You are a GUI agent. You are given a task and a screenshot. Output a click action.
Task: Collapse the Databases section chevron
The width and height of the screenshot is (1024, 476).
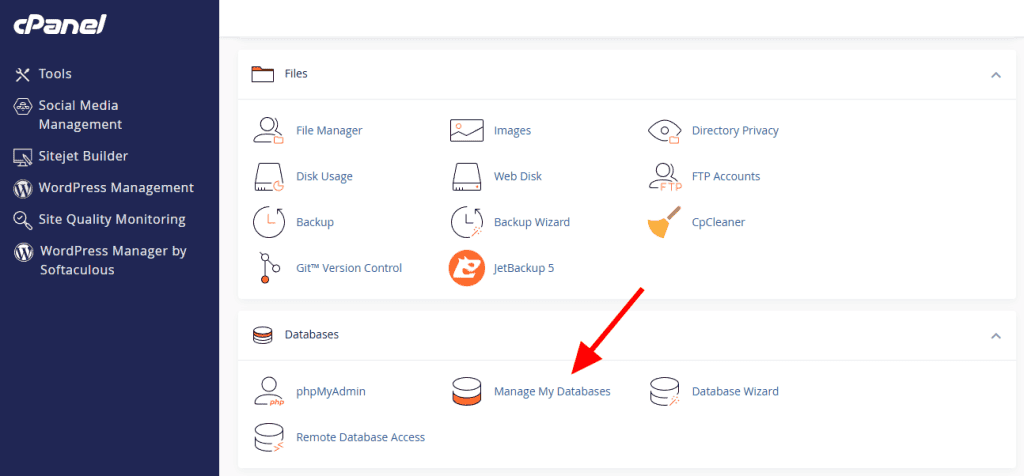pyautogui.click(x=995, y=336)
